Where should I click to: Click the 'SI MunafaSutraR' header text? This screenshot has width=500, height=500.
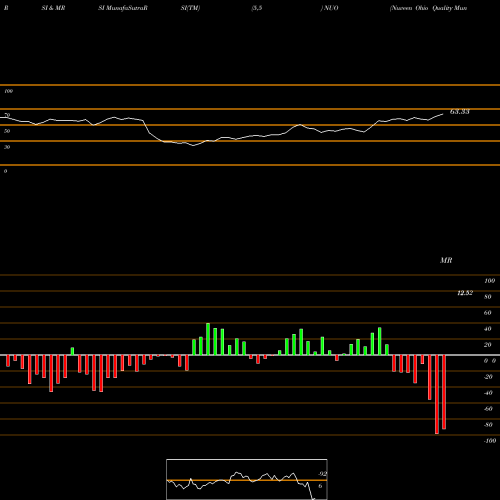pyautogui.click(x=123, y=8)
